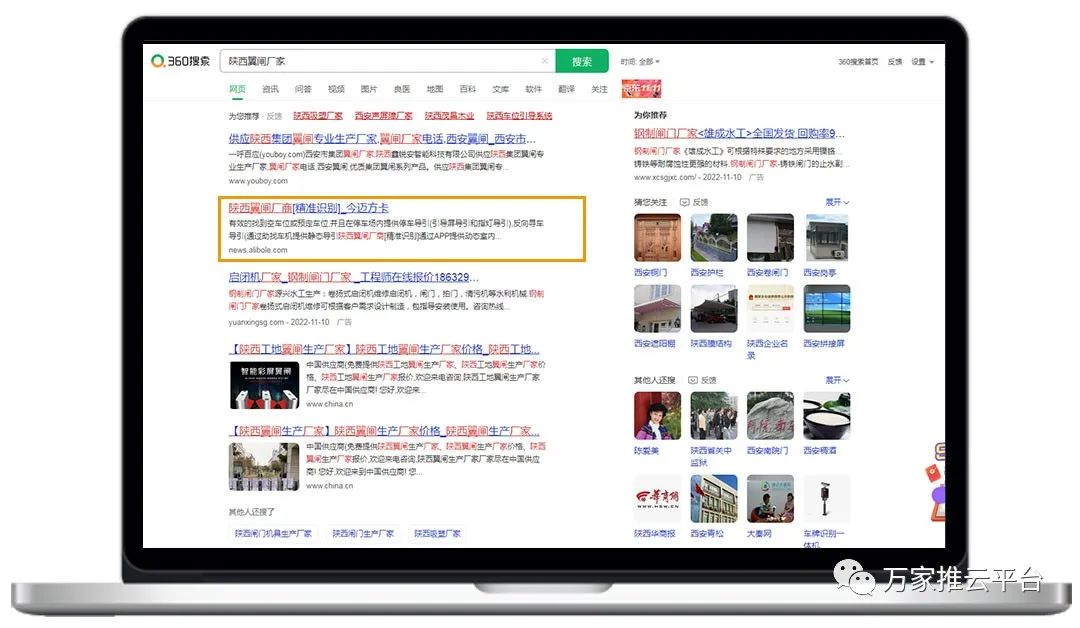Click the recommended search 陕西摆闸厂家
1080x628 pixels.
320,114
